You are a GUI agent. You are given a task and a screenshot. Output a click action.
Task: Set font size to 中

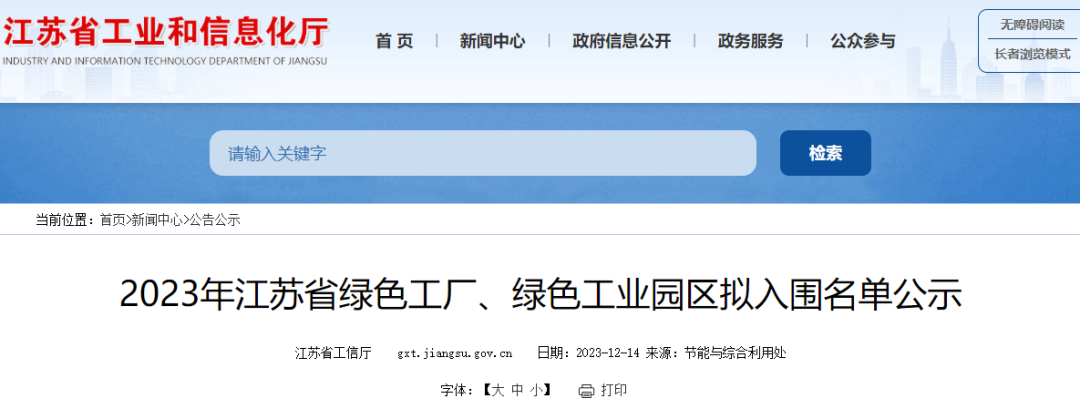pyautogui.click(x=517, y=390)
